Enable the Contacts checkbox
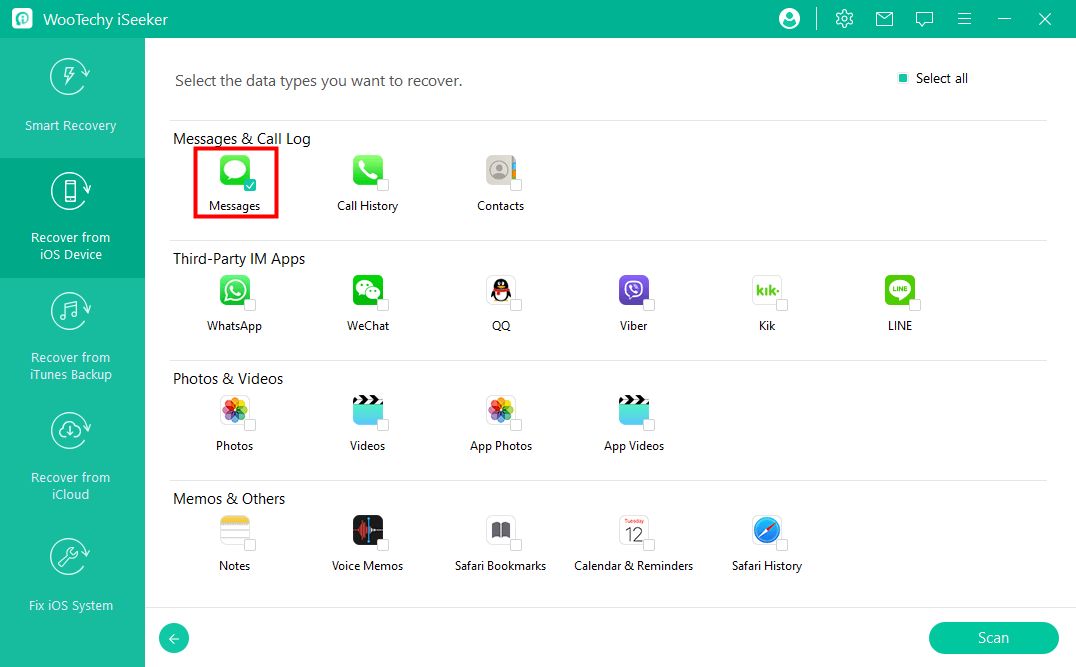This screenshot has height=667, width=1076. point(516,185)
